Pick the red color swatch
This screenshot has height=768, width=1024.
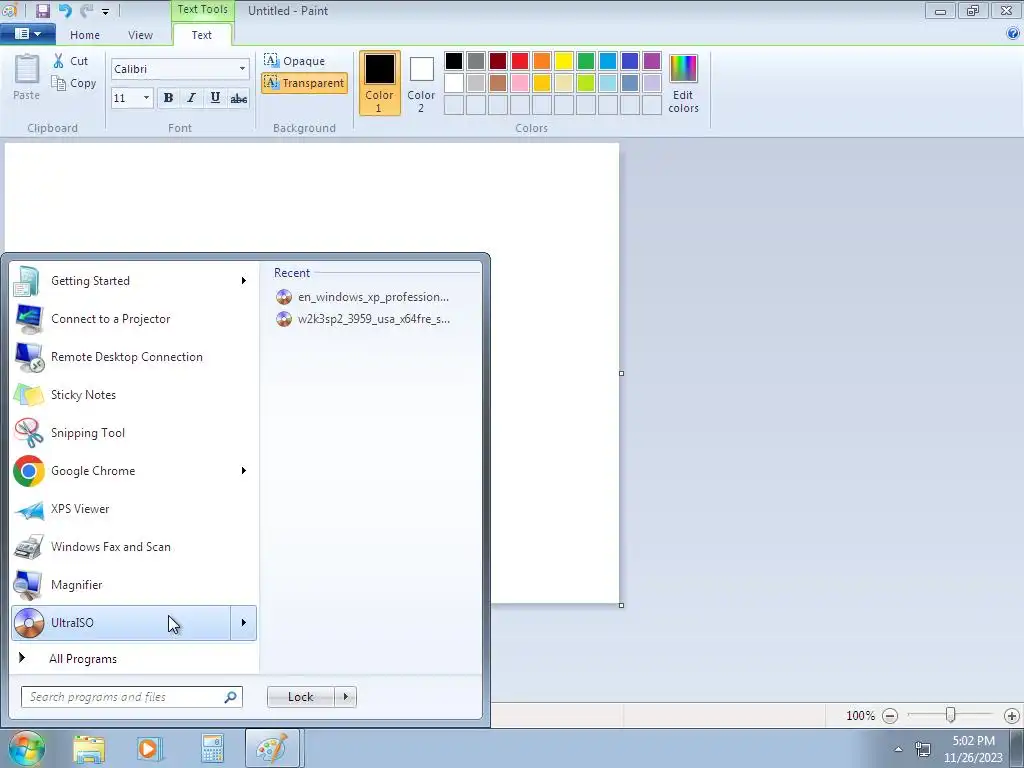(520, 61)
